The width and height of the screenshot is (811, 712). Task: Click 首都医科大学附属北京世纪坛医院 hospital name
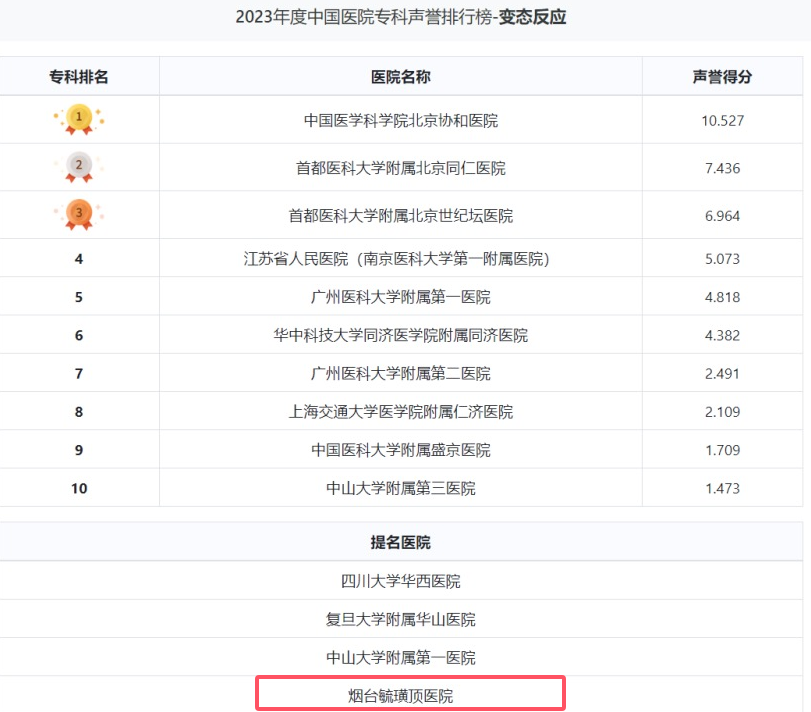401,216
